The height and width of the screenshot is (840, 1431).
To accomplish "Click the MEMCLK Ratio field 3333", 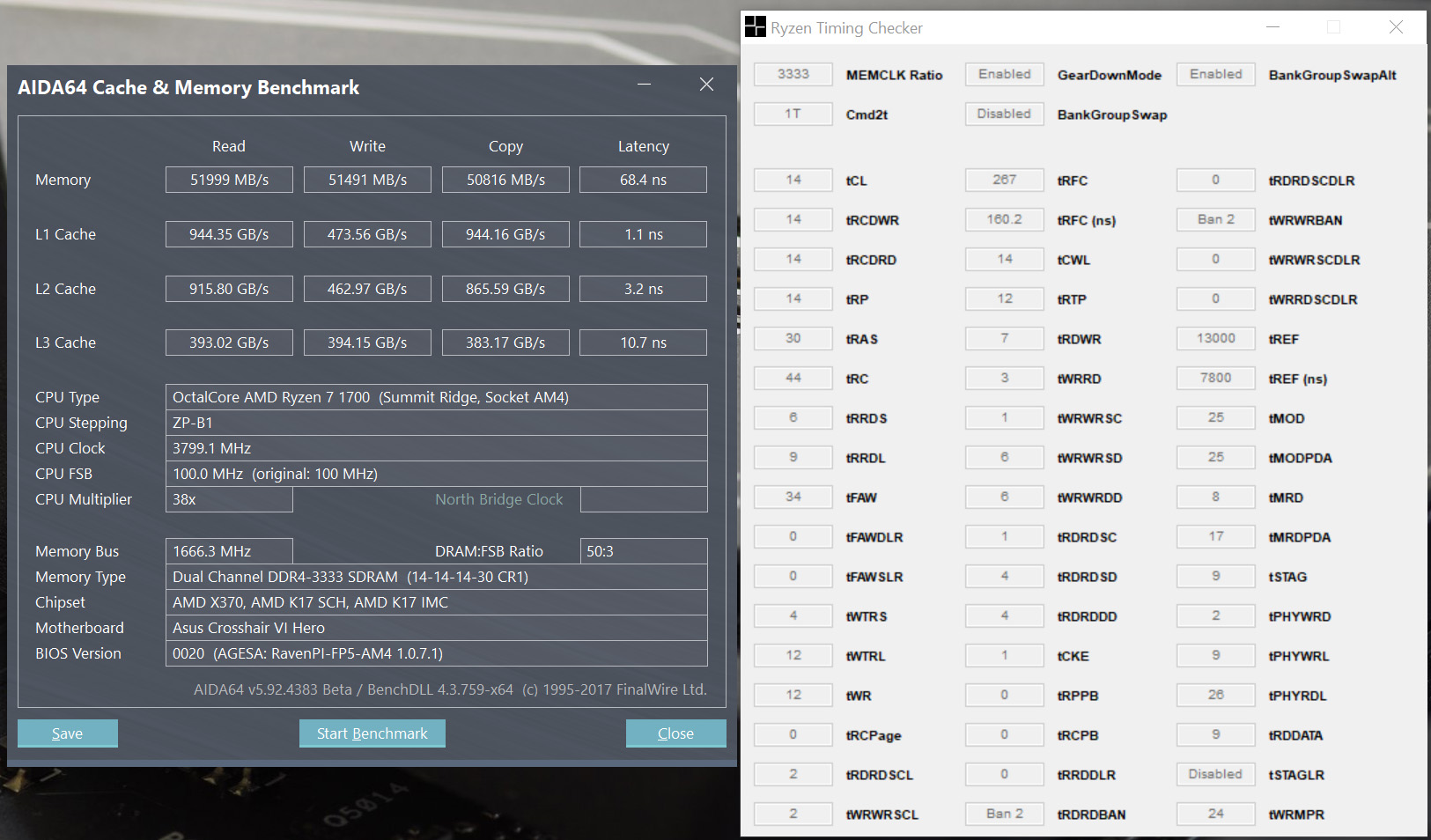I will tap(793, 74).
